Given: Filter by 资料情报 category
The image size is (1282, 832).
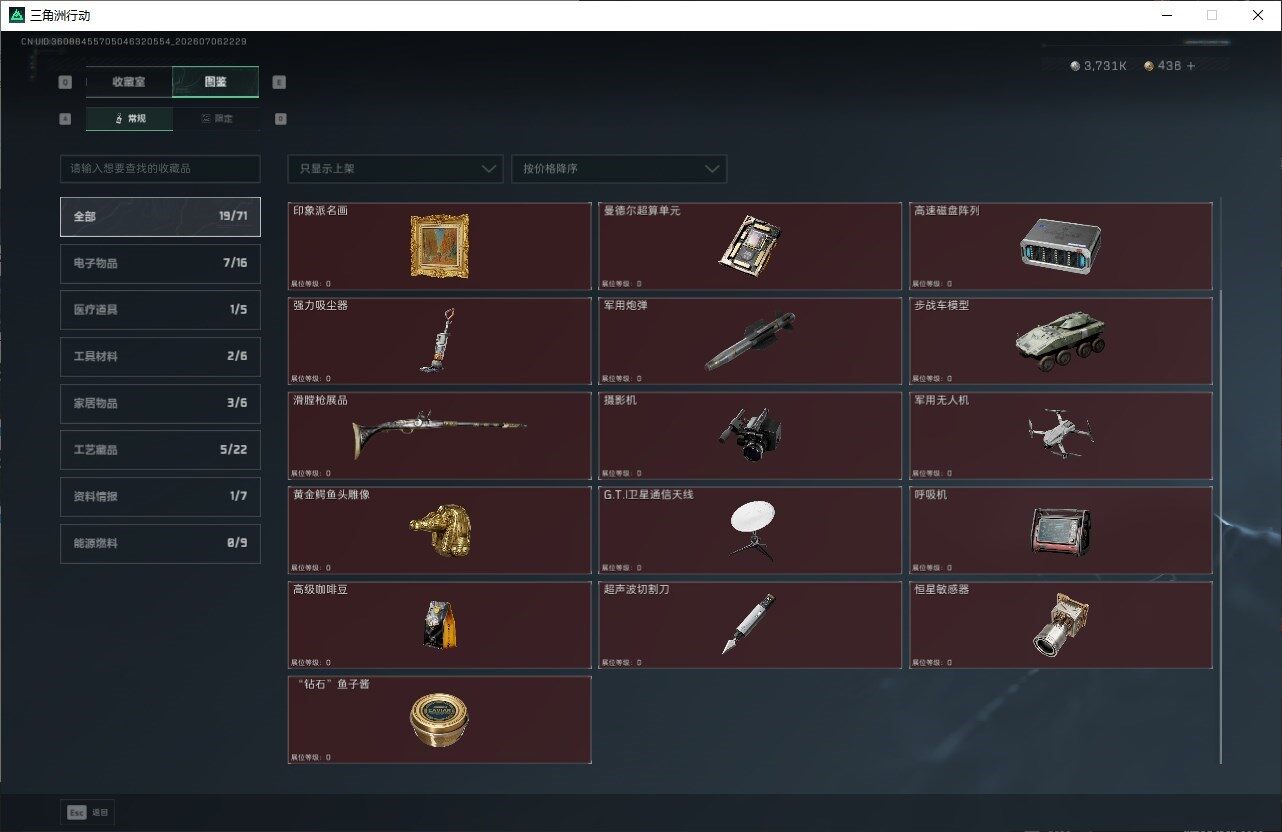Looking at the screenshot, I should (x=160, y=497).
